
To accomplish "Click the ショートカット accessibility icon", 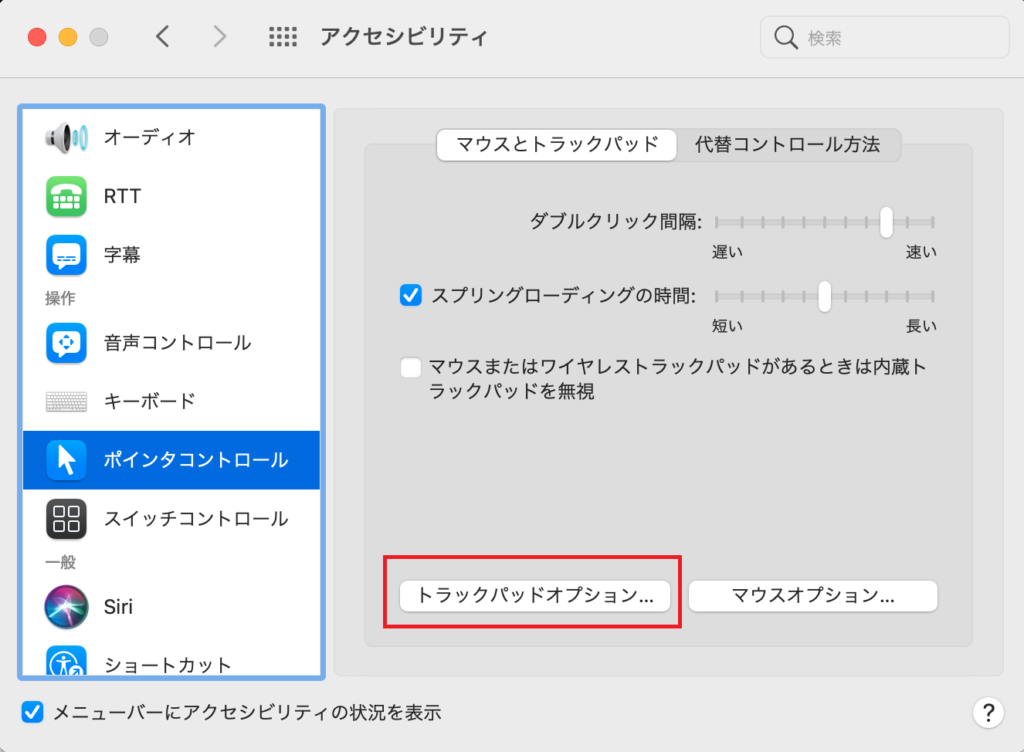I will pyautogui.click(x=66, y=661).
